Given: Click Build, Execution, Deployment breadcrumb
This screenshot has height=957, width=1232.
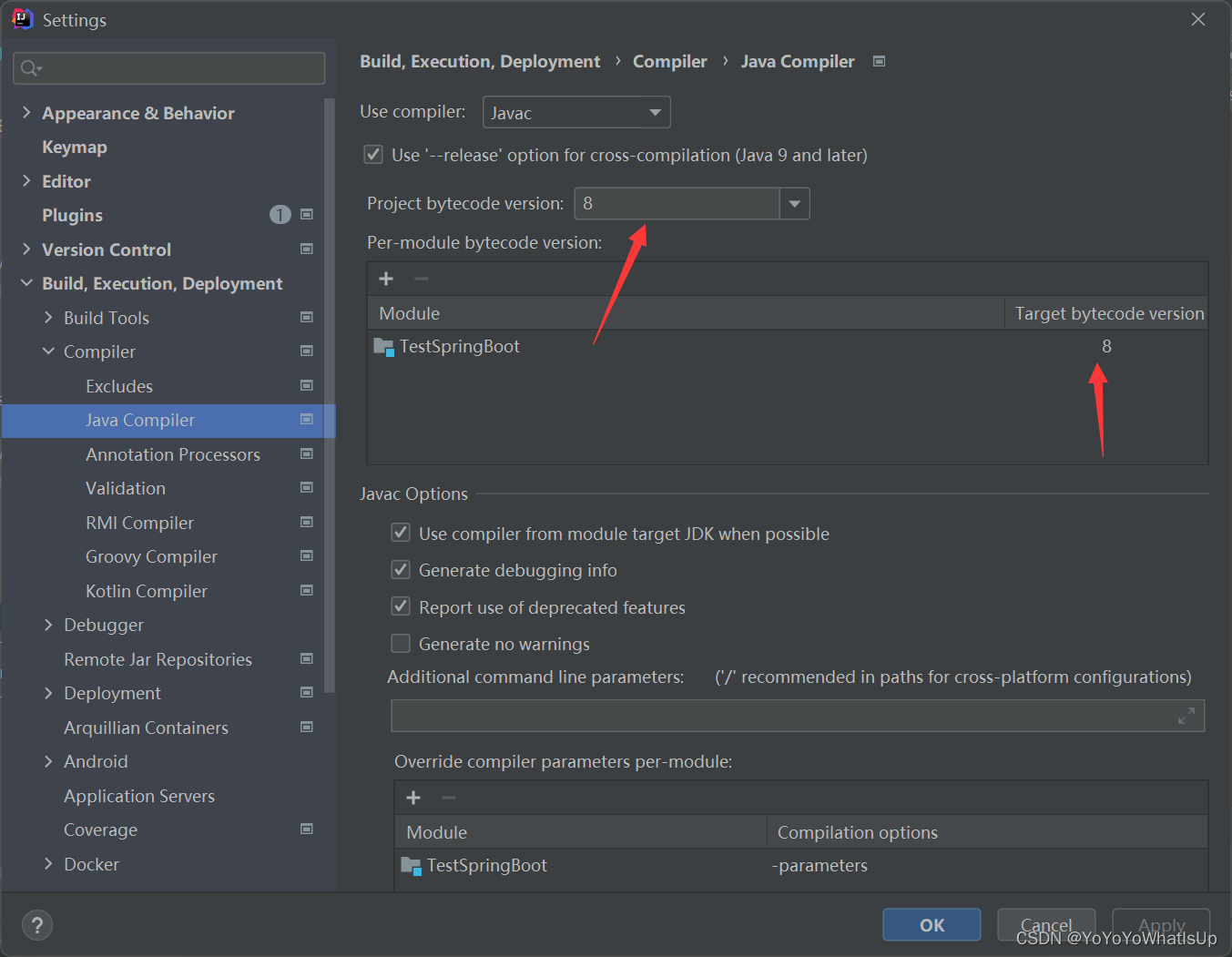Looking at the screenshot, I should 480,61.
